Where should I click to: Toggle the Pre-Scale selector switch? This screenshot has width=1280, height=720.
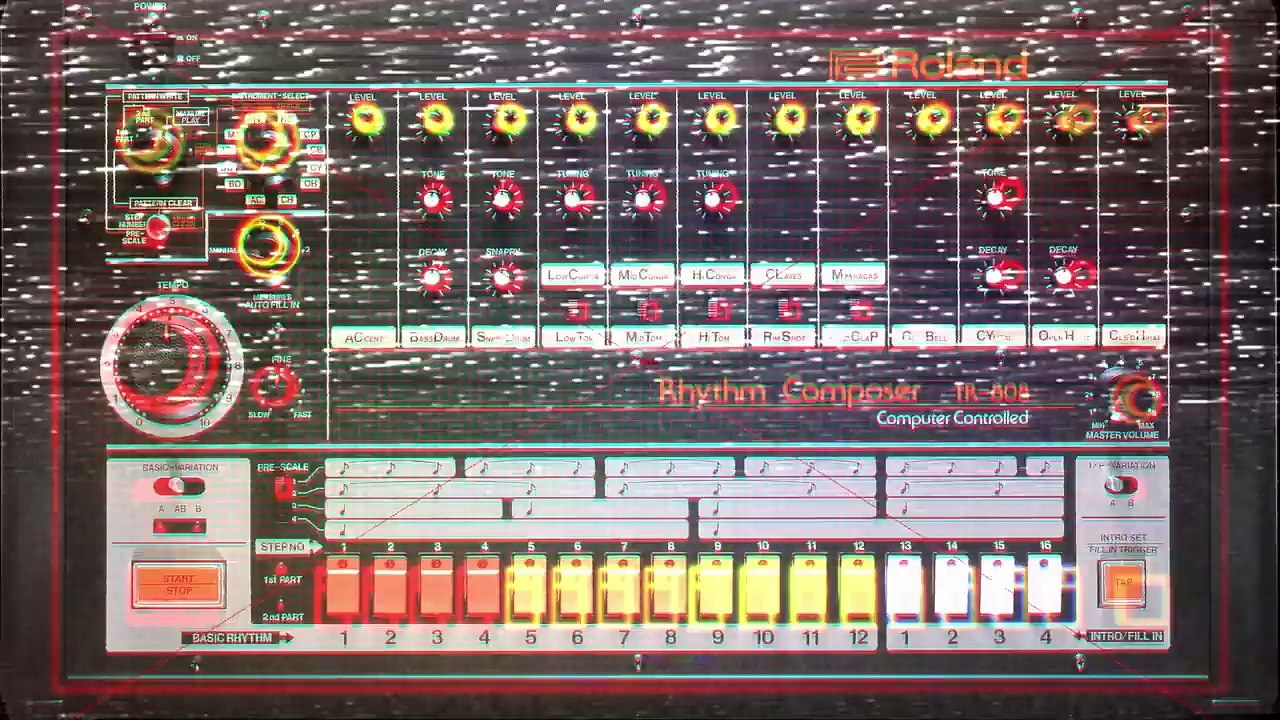pyautogui.click(x=285, y=488)
